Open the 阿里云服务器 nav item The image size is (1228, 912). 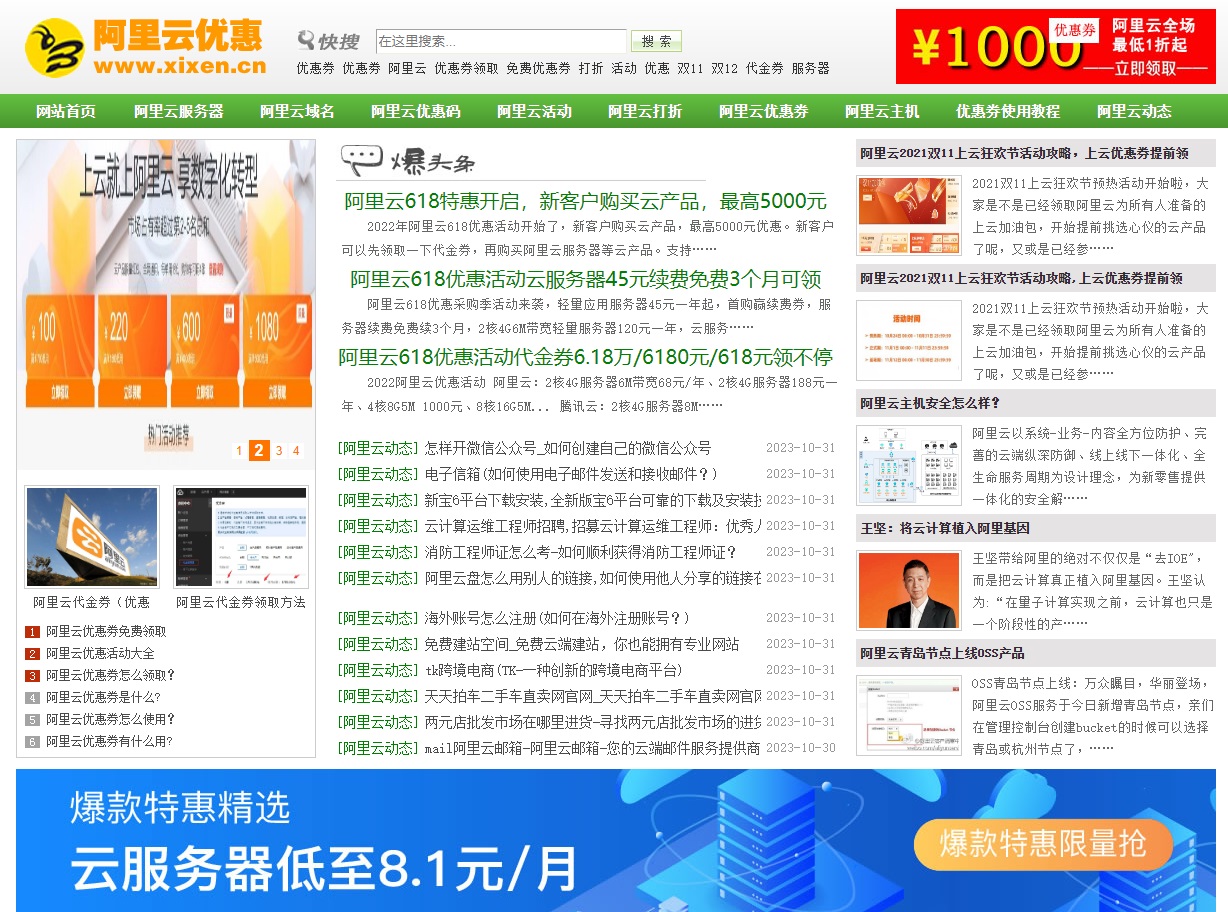(179, 111)
